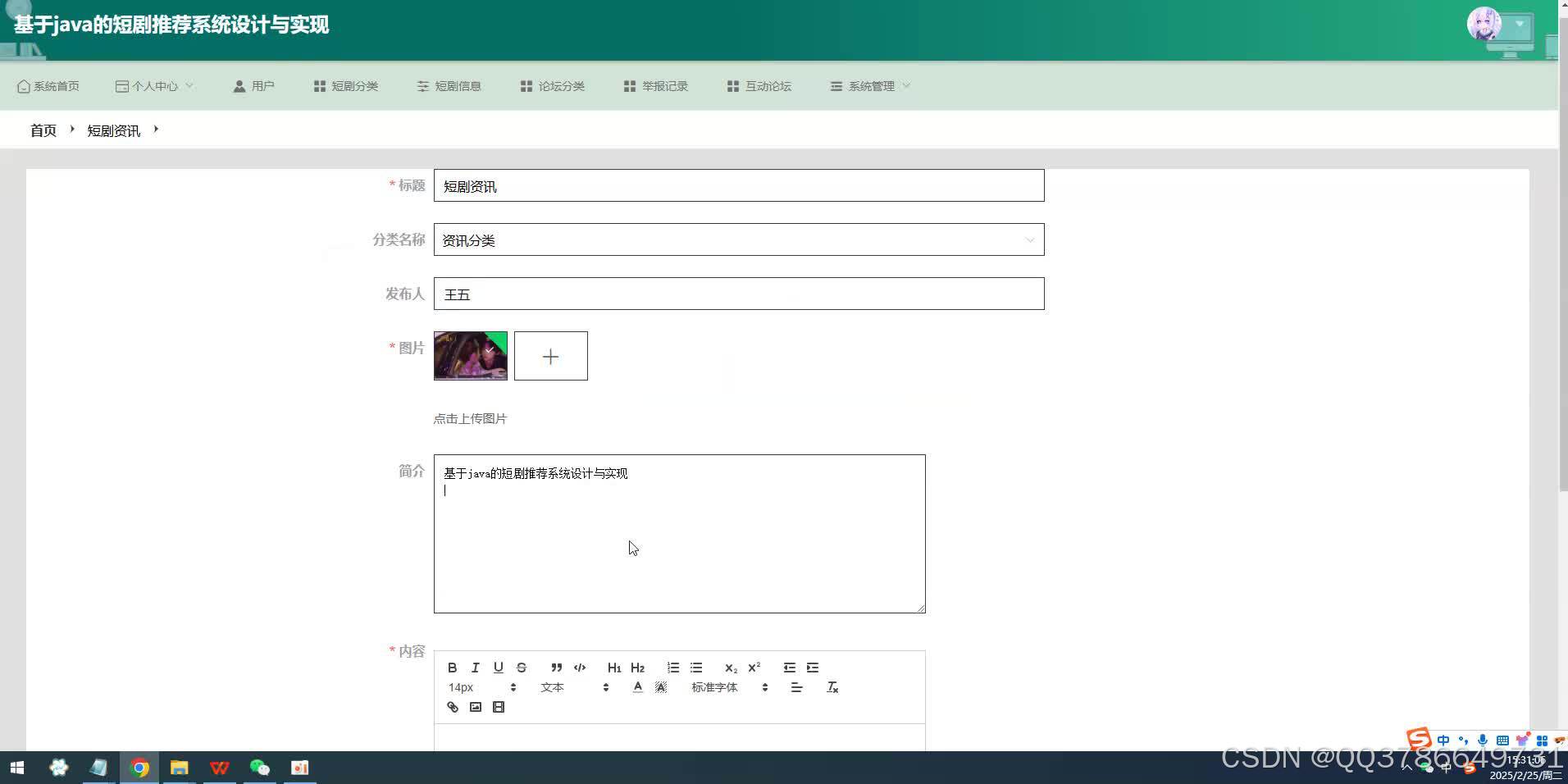
Task: Open the 互动论坛 menu item
Action: [759, 86]
